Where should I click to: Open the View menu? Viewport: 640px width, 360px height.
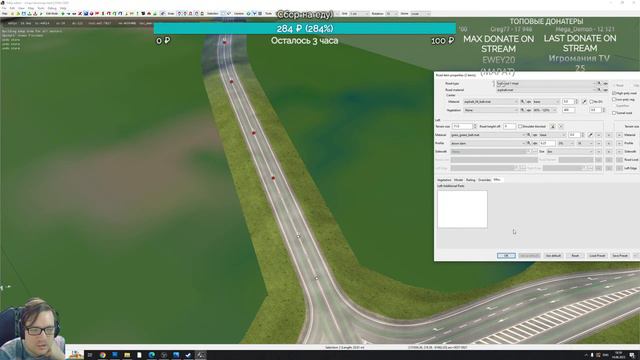pyautogui.click(x=22, y=8)
